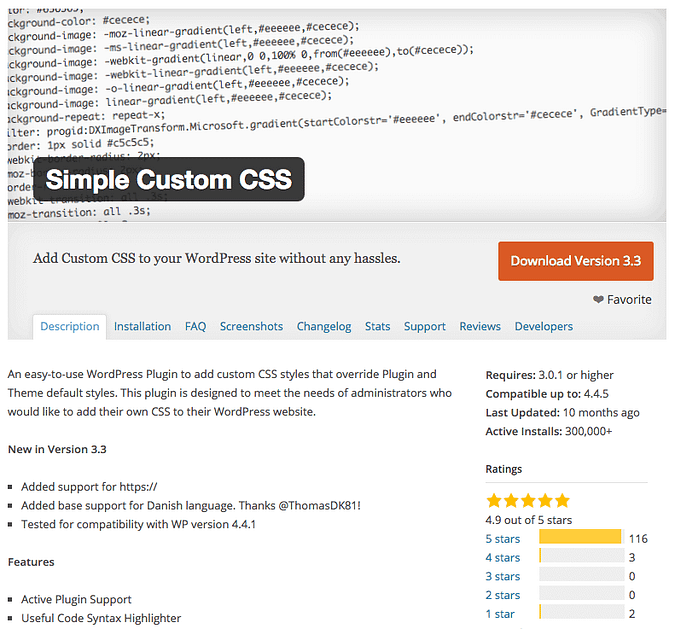Click the 2 stars rating bar
The image size is (675, 629).
pos(581,593)
